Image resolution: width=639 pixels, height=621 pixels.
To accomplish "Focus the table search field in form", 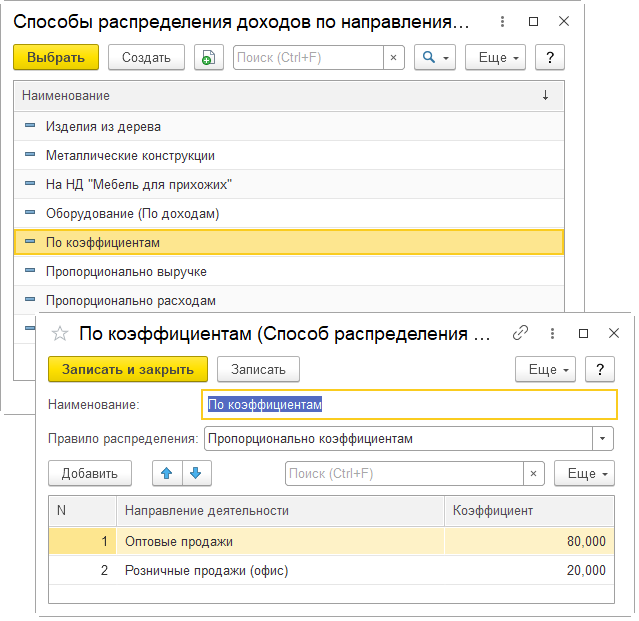I will [x=404, y=473].
